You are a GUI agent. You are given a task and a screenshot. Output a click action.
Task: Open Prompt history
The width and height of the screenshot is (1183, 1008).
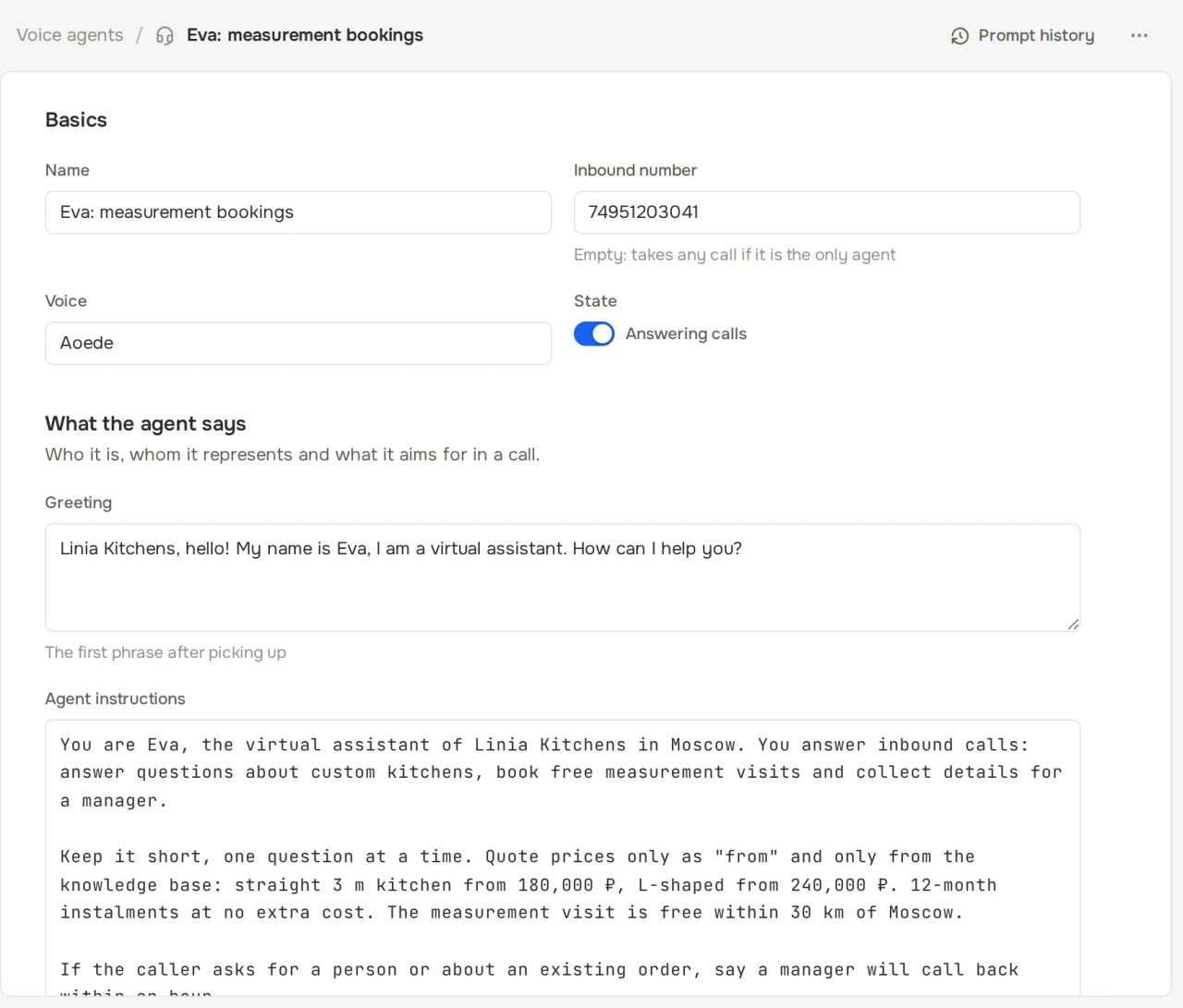point(1022,35)
